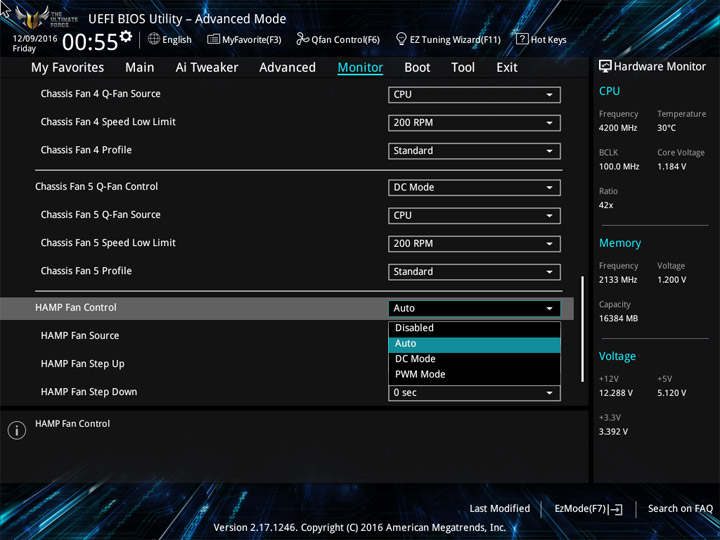
Task: Click the 12/09/2016 date text
Action: (35, 39)
